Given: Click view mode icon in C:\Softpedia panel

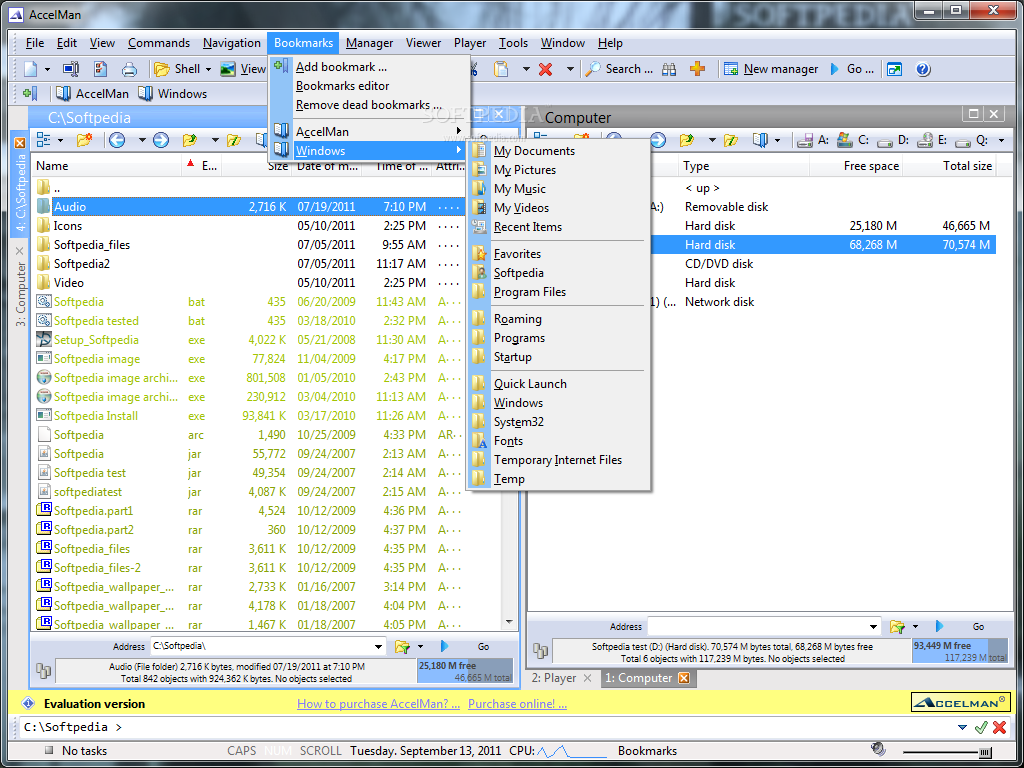Looking at the screenshot, I should (x=44, y=140).
